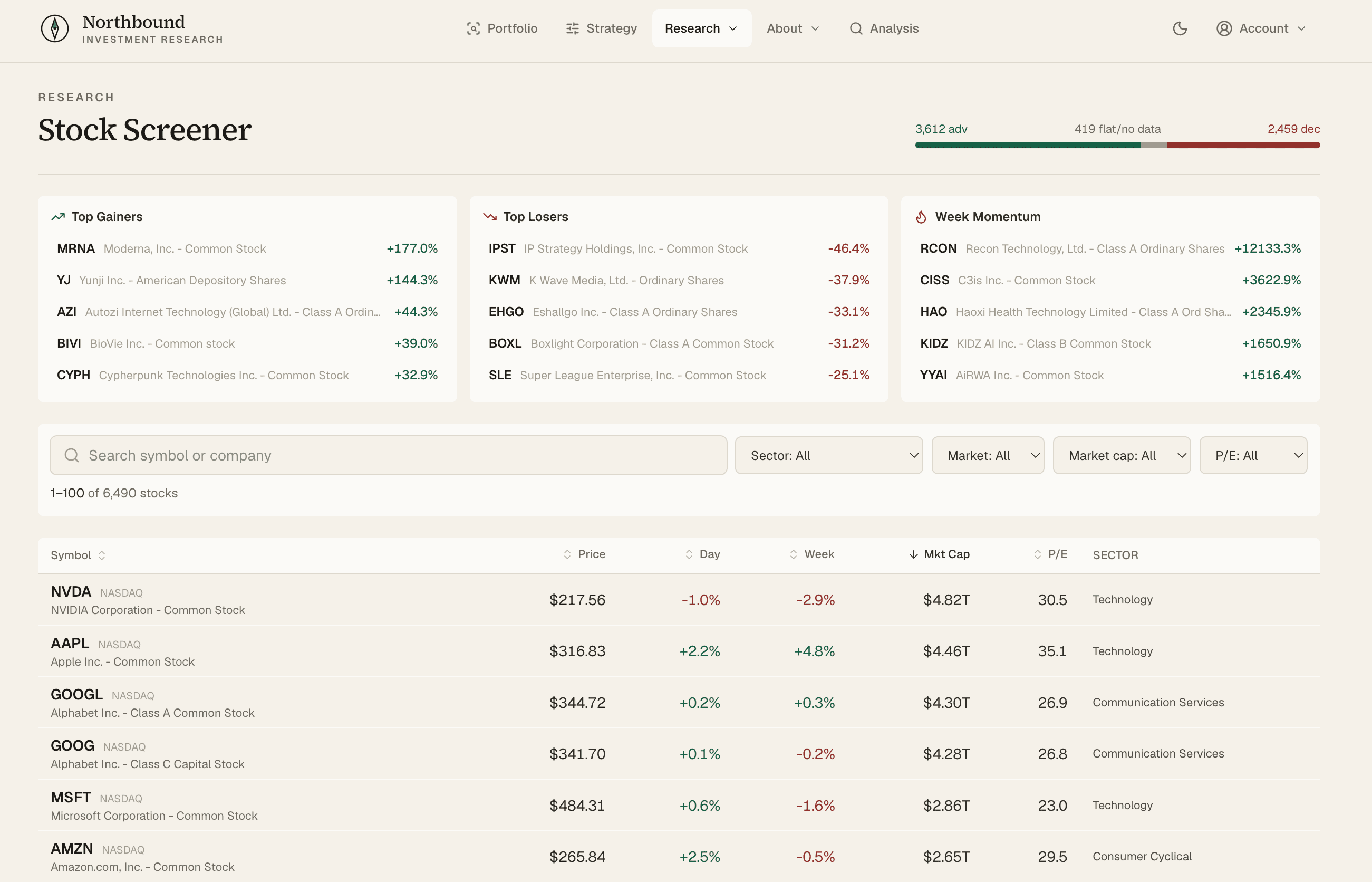Viewport: 1372px width, 882px height.
Task: Open the RCON week momentum row
Action: 1110,248
